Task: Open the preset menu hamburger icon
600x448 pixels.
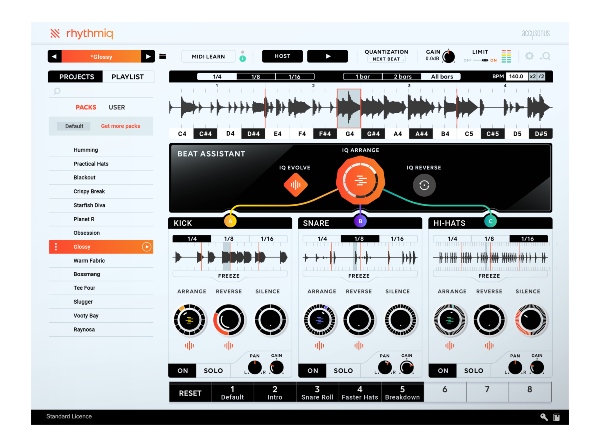Action: [163, 57]
